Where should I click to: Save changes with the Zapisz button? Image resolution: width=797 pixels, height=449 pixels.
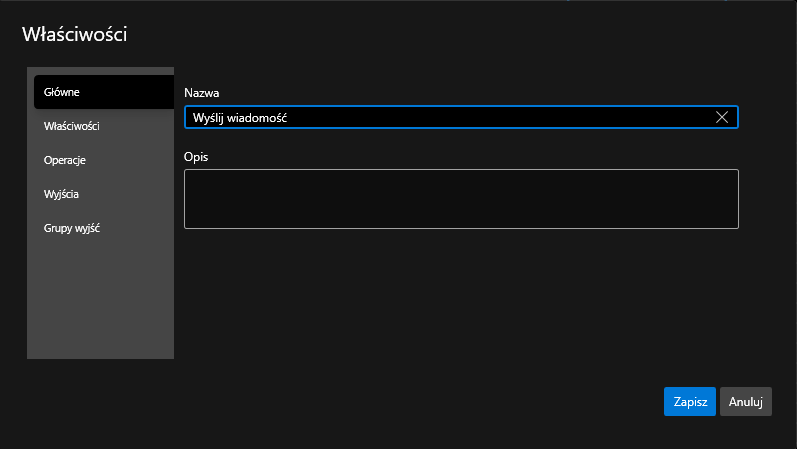(x=690, y=401)
